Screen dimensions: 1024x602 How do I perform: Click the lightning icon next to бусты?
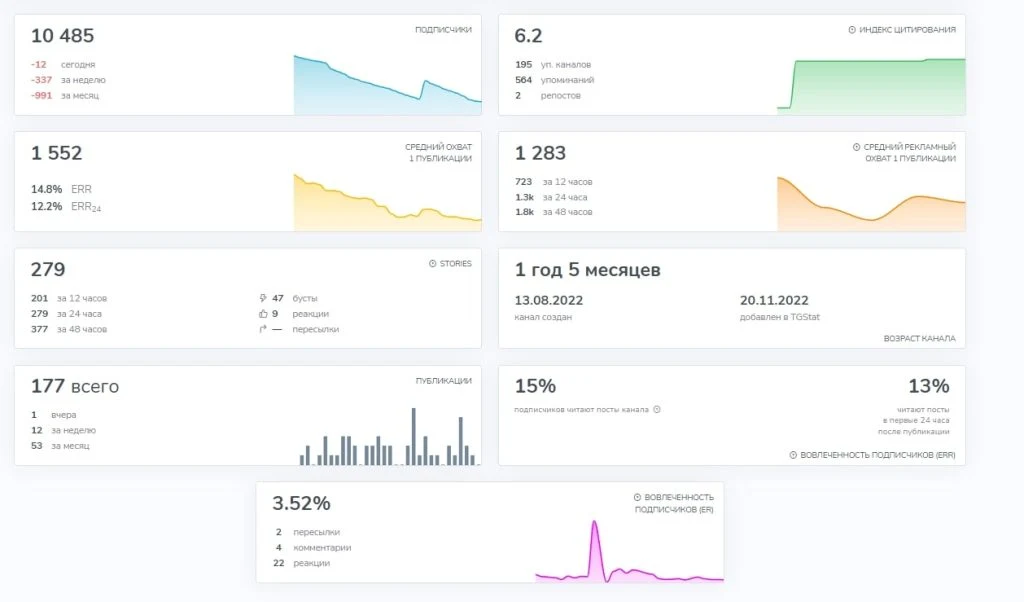tap(263, 298)
